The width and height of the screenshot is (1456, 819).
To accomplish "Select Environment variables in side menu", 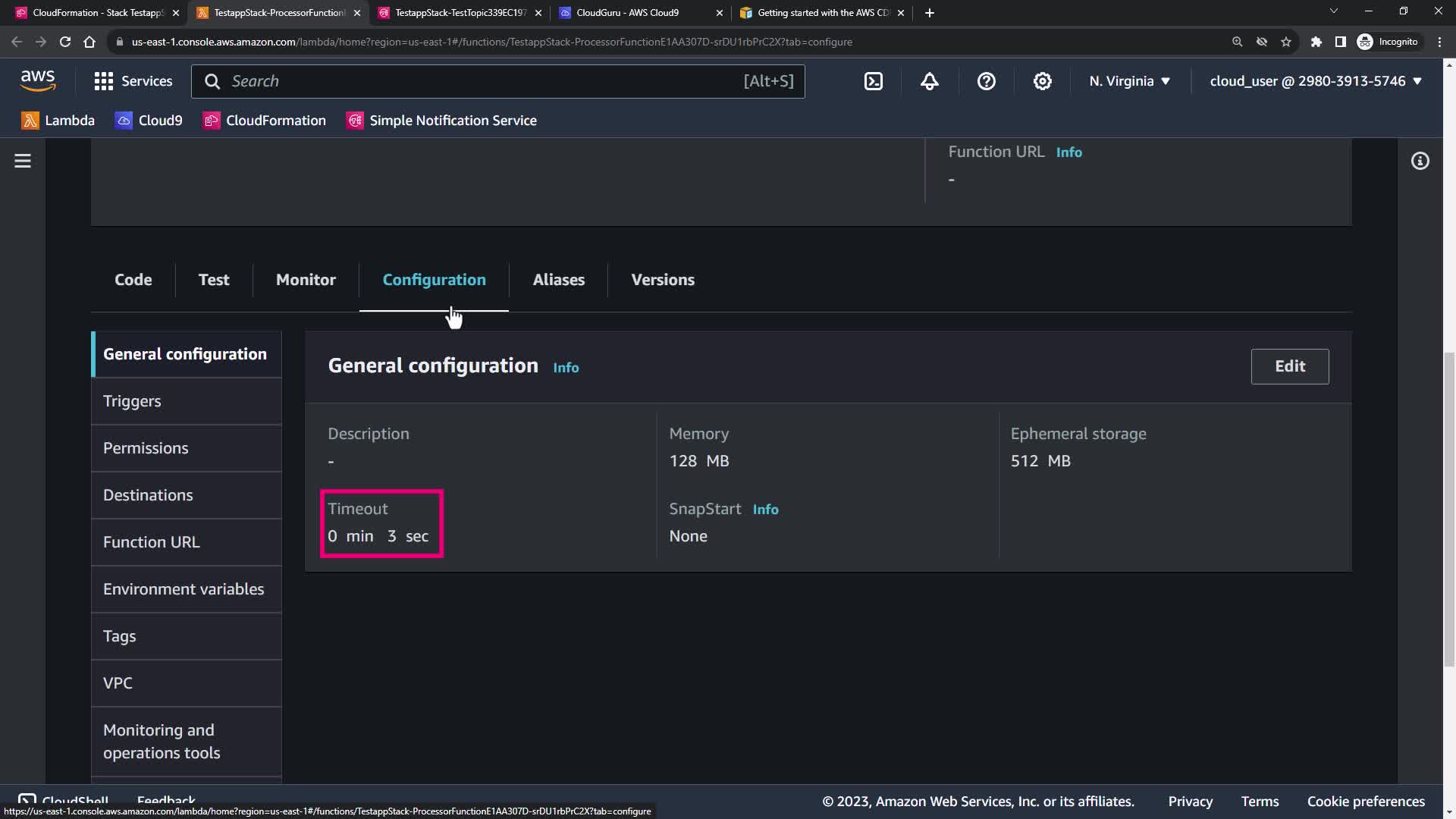I will 184,589.
